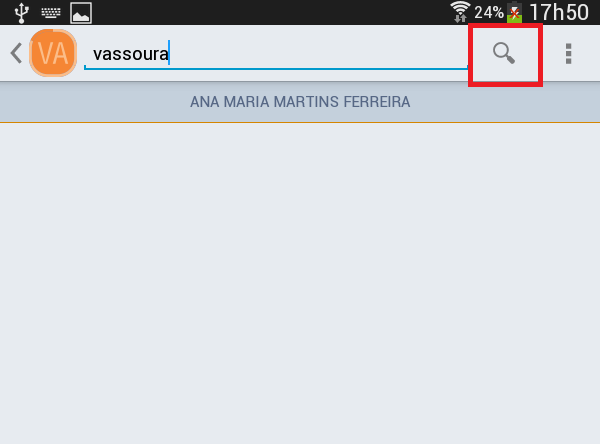The height and width of the screenshot is (444, 600).
Task: Click the 24% battery percentage
Action: [489, 12]
